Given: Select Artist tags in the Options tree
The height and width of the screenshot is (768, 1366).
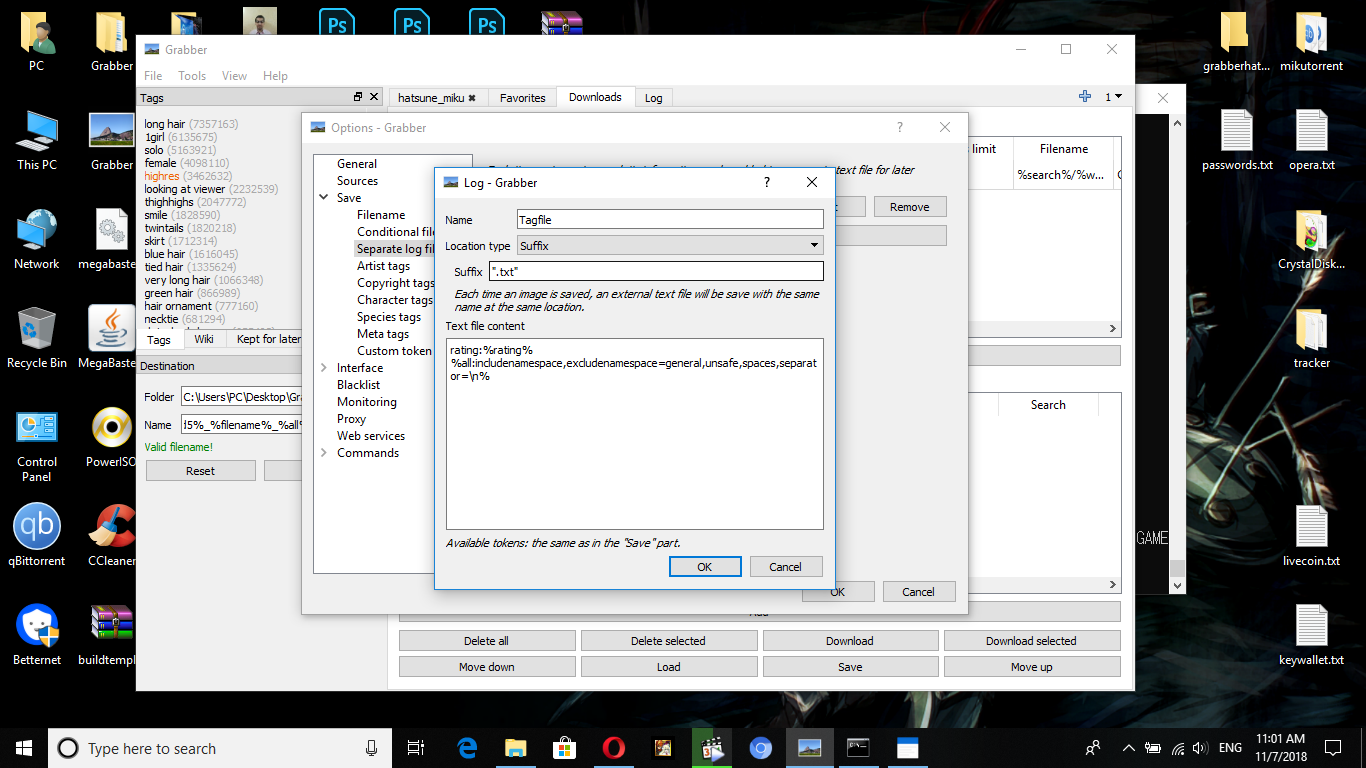Looking at the screenshot, I should click(384, 266).
